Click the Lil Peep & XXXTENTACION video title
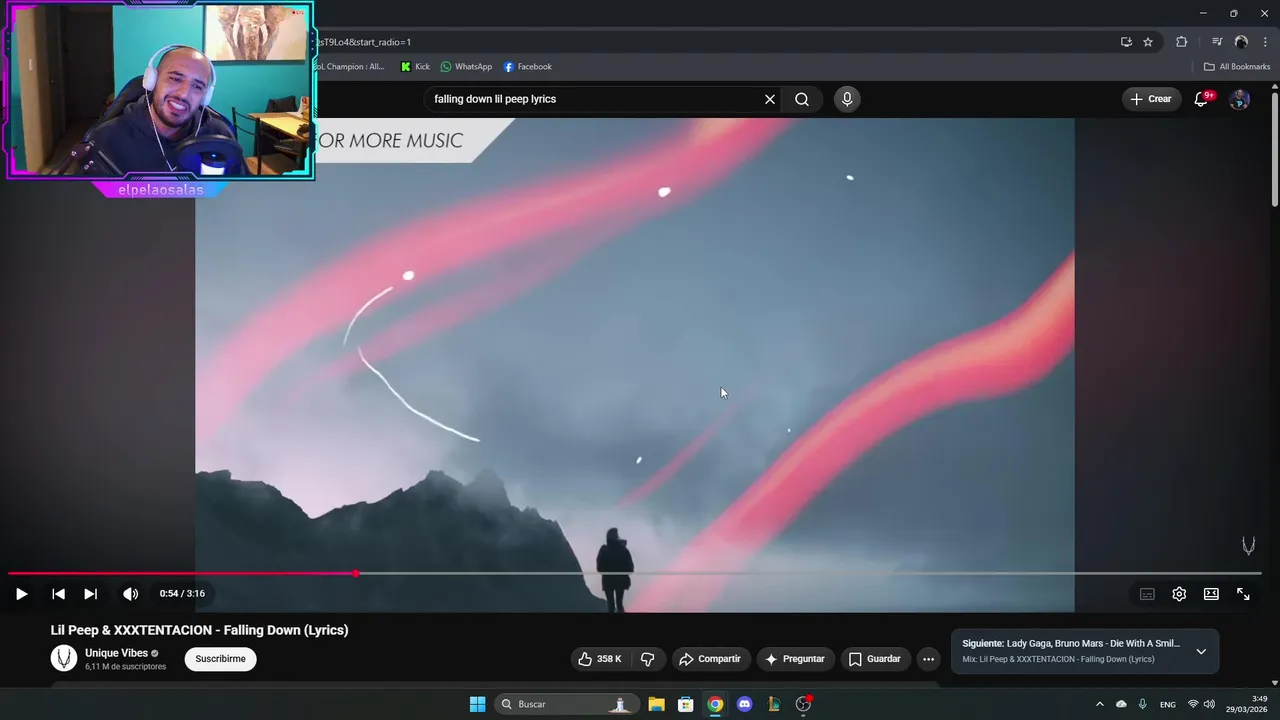1280x720 pixels. [200, 630]
